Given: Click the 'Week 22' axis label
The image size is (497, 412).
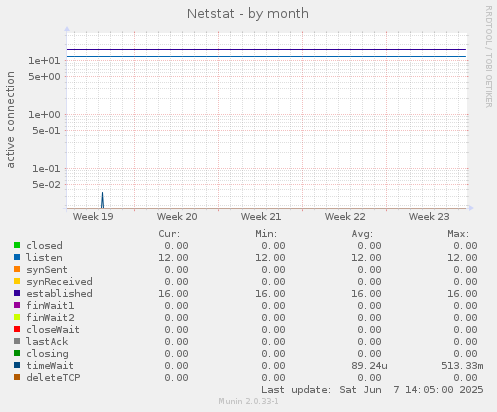Looking at the screenshot, I should [345, 217].
